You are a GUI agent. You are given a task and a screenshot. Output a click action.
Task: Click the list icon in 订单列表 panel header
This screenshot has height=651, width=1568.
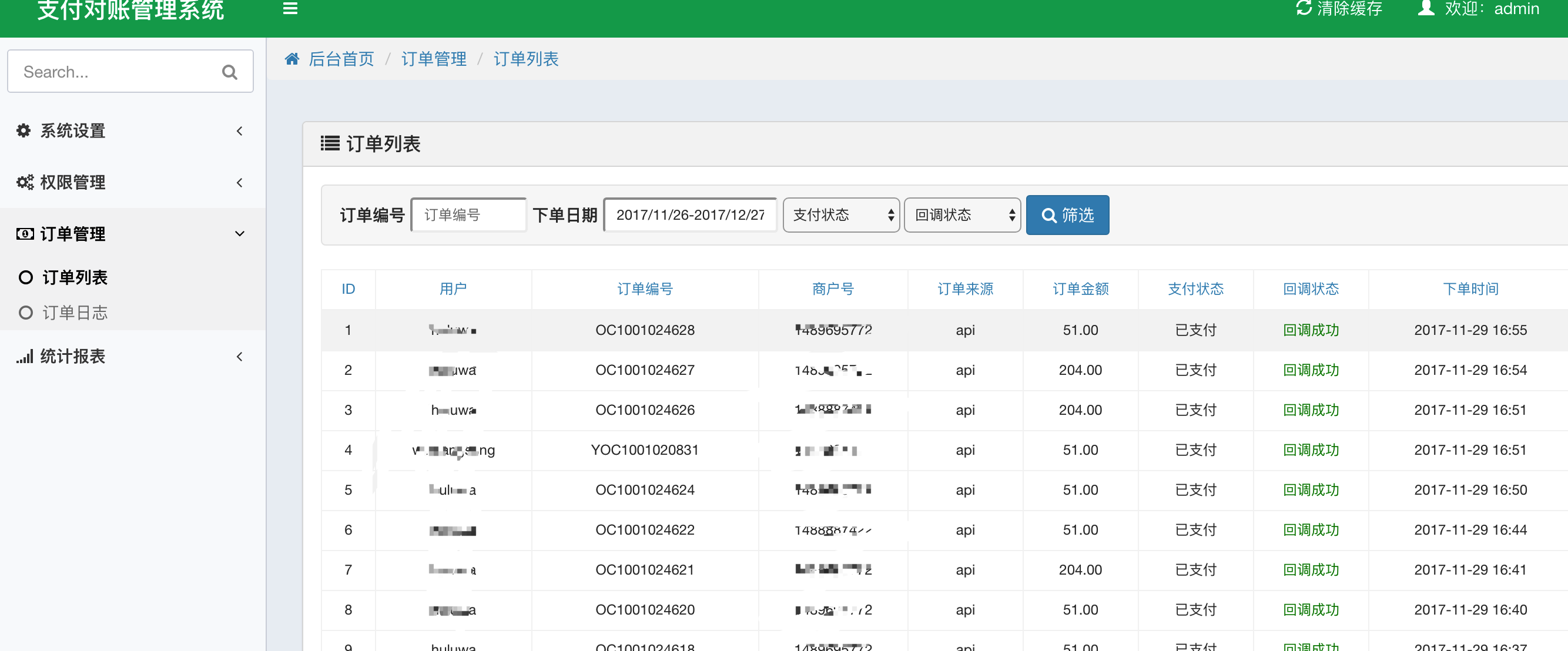[x=330, y=143]
